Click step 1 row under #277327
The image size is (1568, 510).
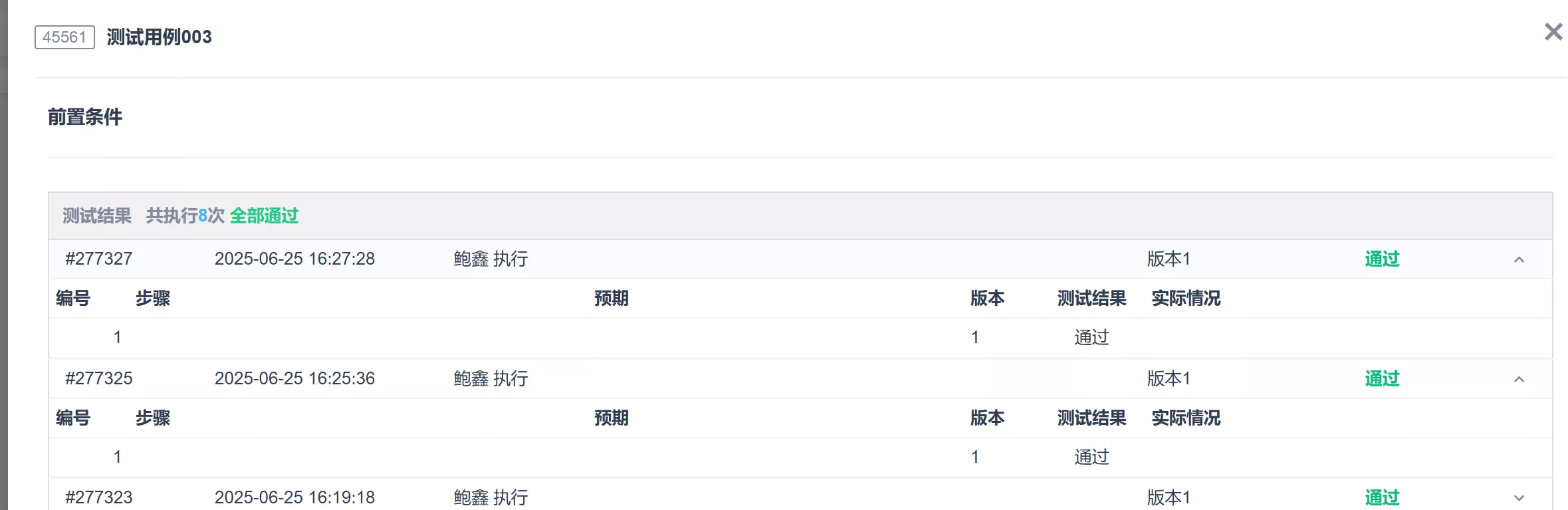coord(117,337)
